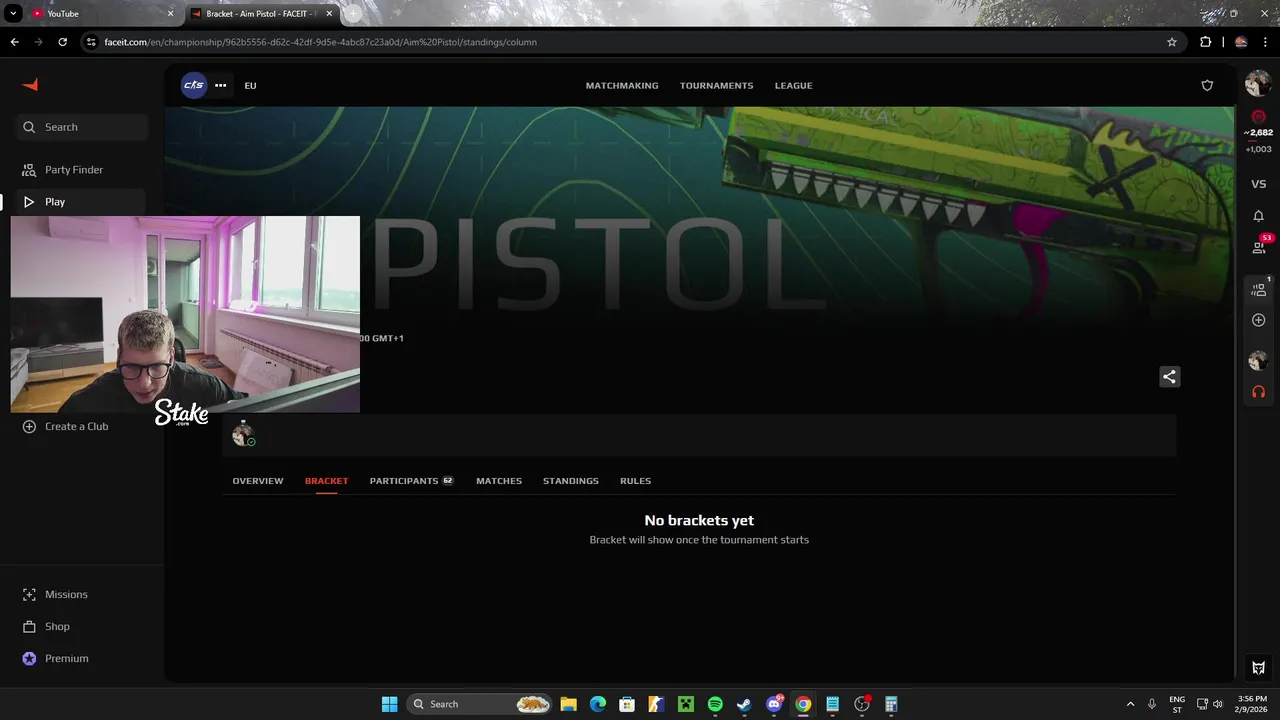Open Discord from taskbar
This screenshot has width=1280, height=720.
pyautogui.click(x=774, y=704)
